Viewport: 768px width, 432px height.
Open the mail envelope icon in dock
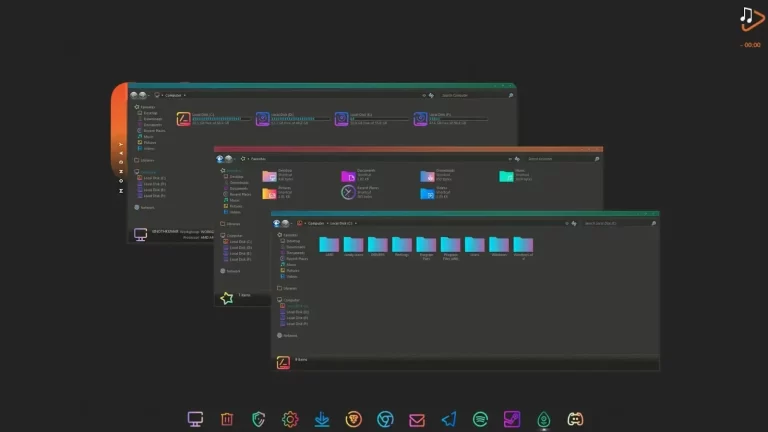417,420
